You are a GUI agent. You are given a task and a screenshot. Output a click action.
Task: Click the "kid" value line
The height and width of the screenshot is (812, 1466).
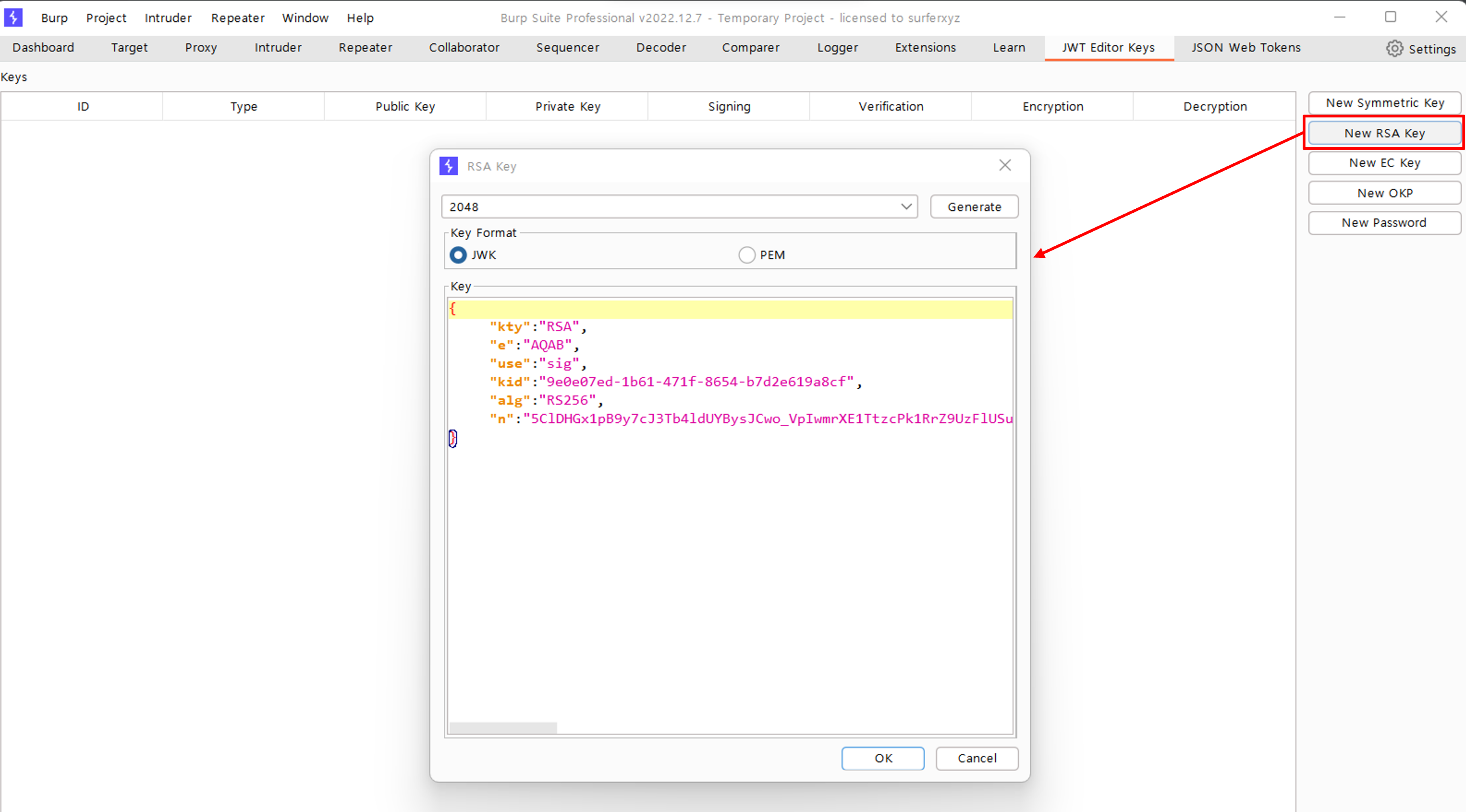tap(675, 382)
